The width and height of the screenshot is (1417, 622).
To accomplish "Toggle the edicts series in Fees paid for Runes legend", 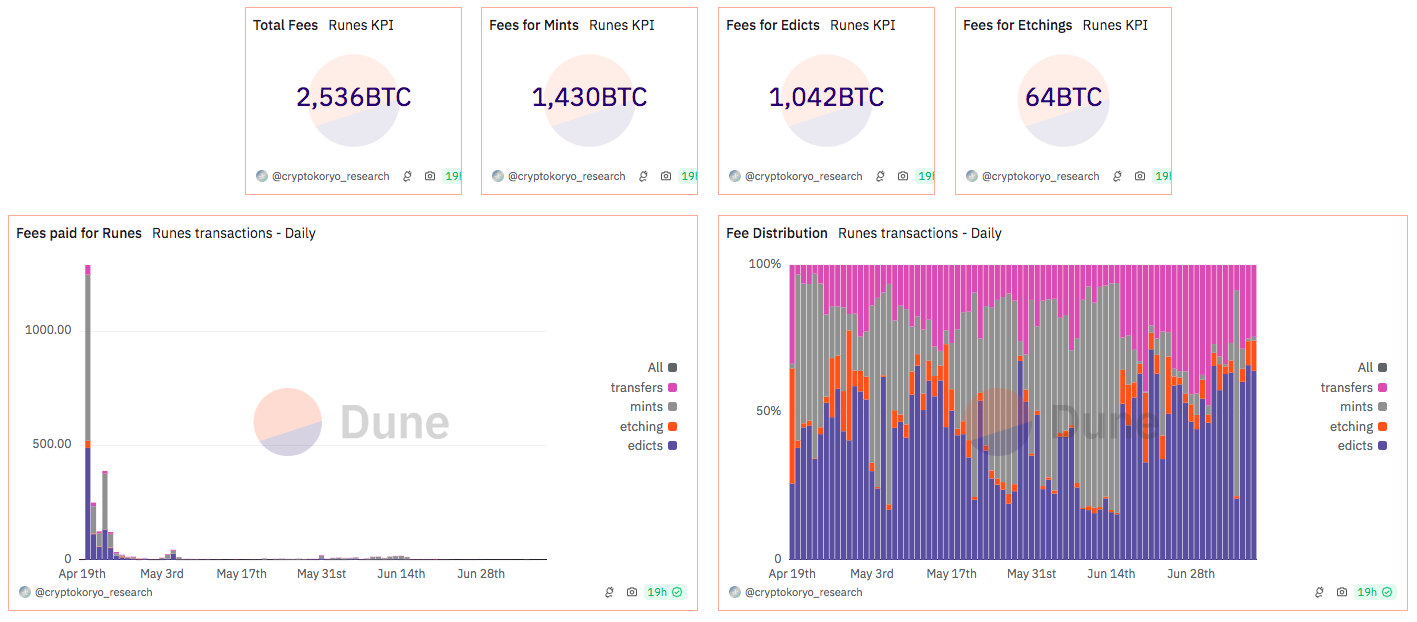I will click(653, 445).
